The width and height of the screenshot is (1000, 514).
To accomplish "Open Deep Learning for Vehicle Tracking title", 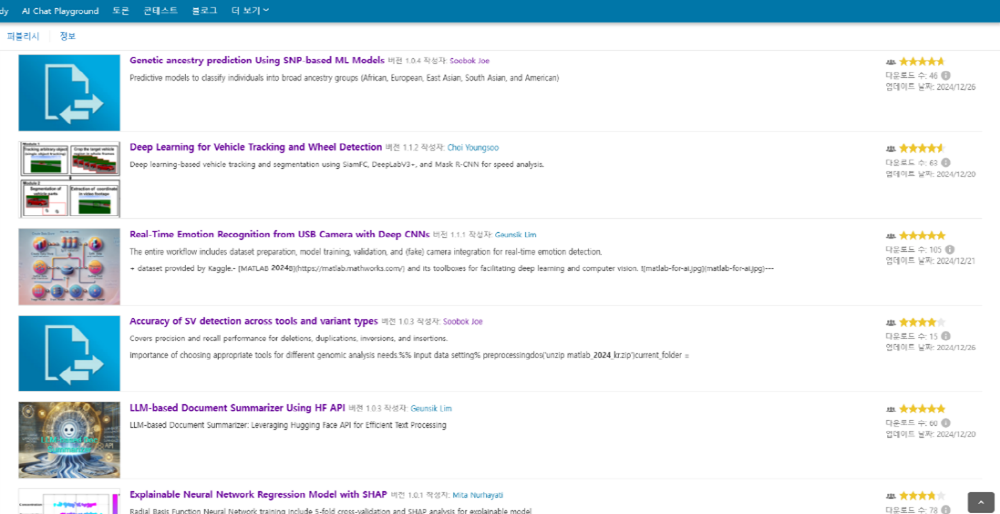I will coord(256,147).
